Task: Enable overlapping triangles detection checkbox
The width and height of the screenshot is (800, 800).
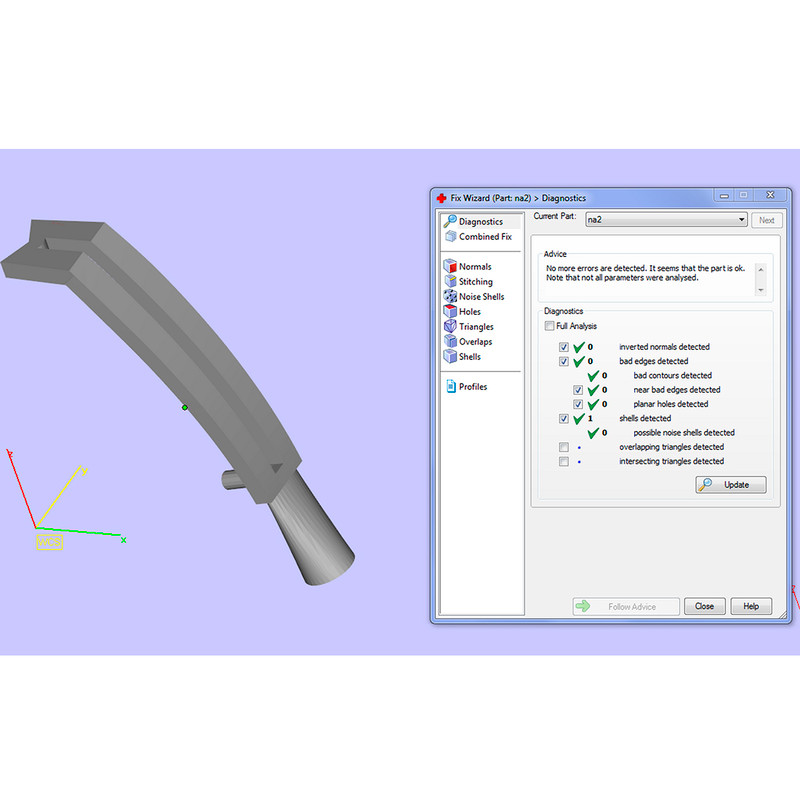Action: pos(564,447)
